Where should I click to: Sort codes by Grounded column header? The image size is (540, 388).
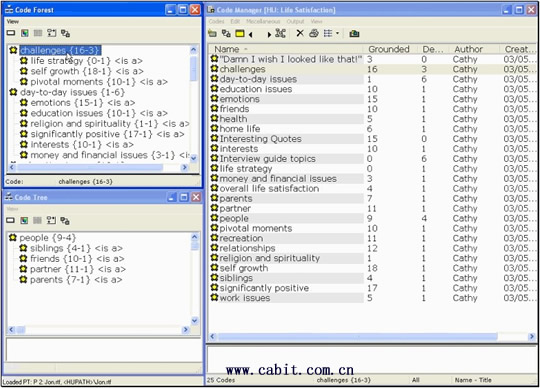click(389, 49)
